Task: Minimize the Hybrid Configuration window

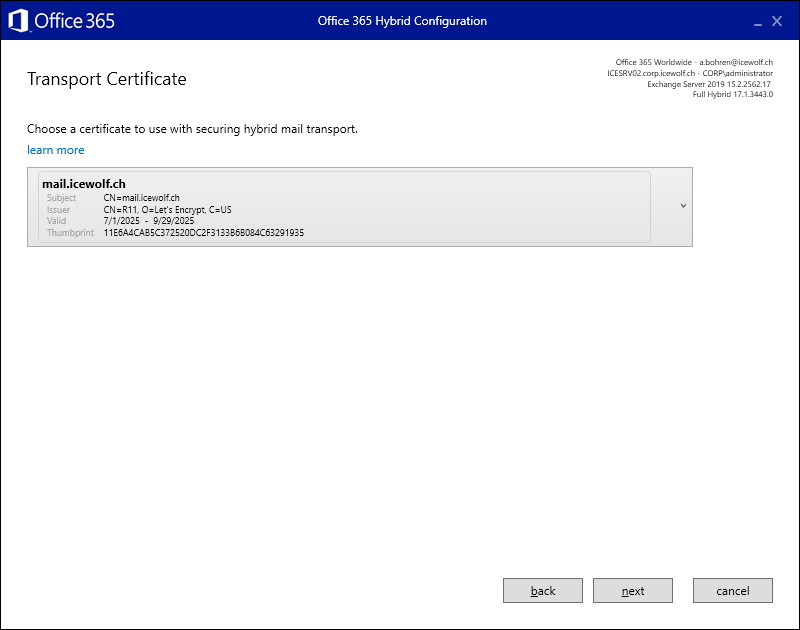Action: 758,22
